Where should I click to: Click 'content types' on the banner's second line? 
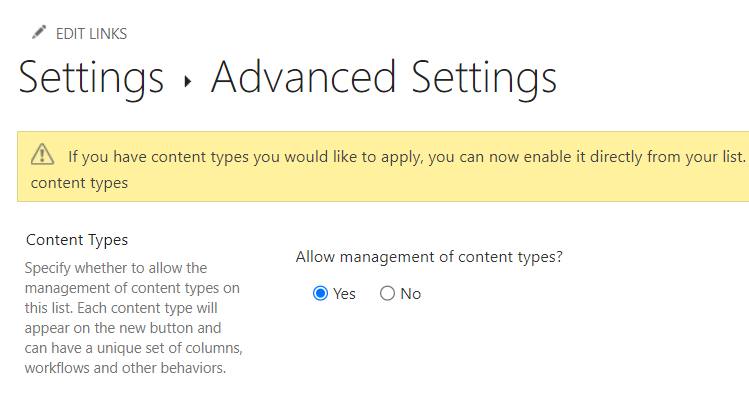click(79, 182)
